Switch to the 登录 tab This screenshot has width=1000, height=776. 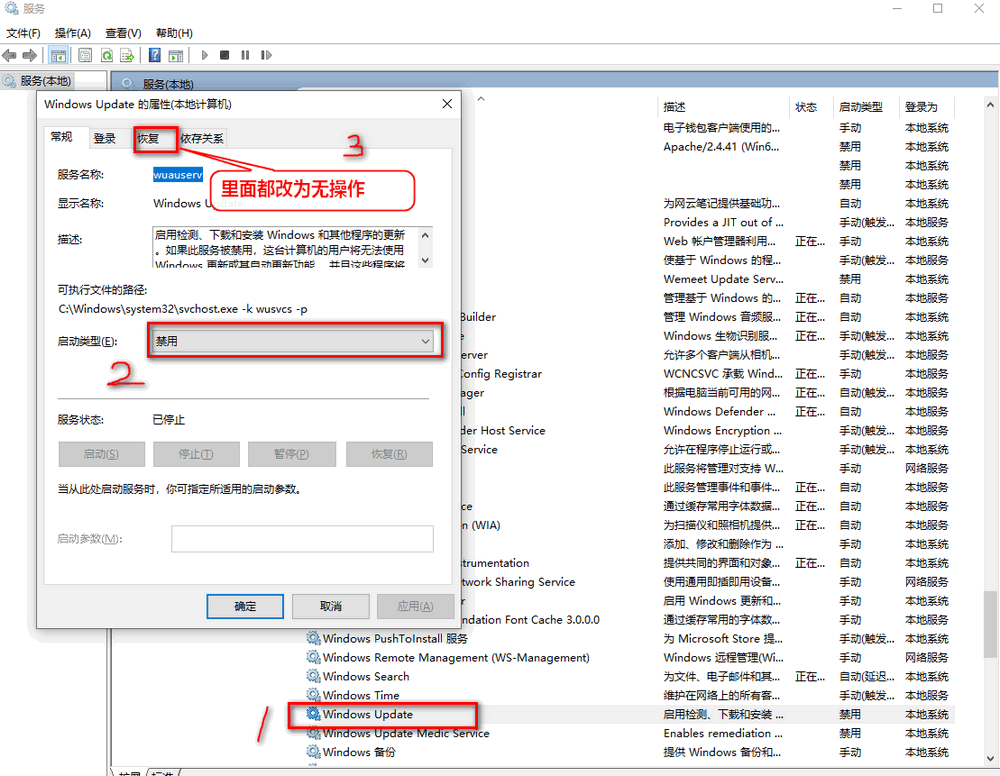point(105,138)
